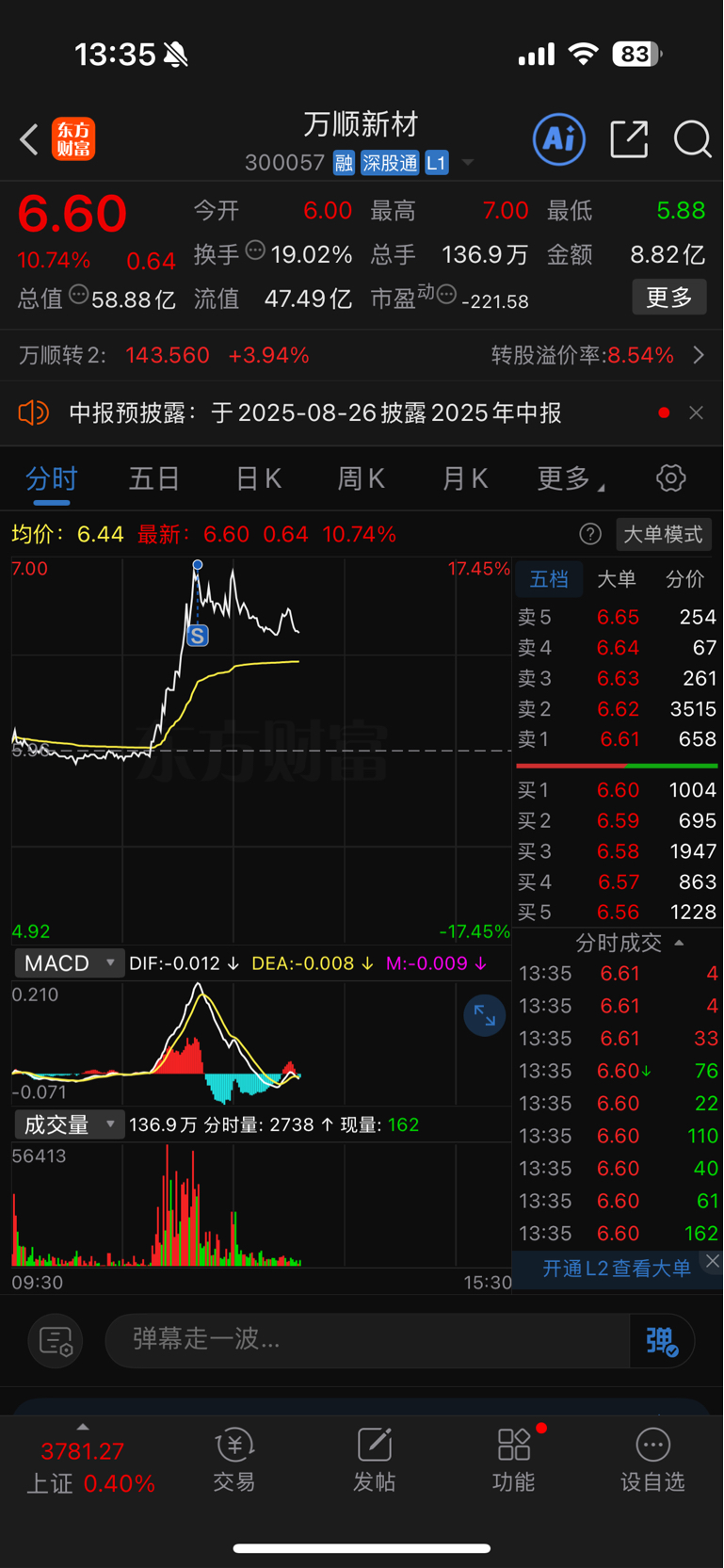Close the 开通L2 banner

coord(713,1261)
